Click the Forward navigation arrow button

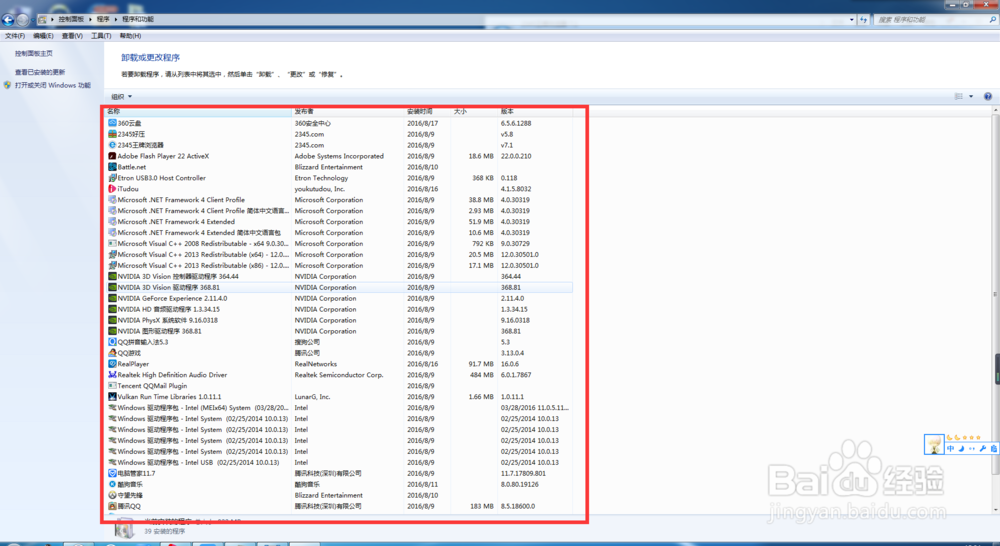[22, 20]
